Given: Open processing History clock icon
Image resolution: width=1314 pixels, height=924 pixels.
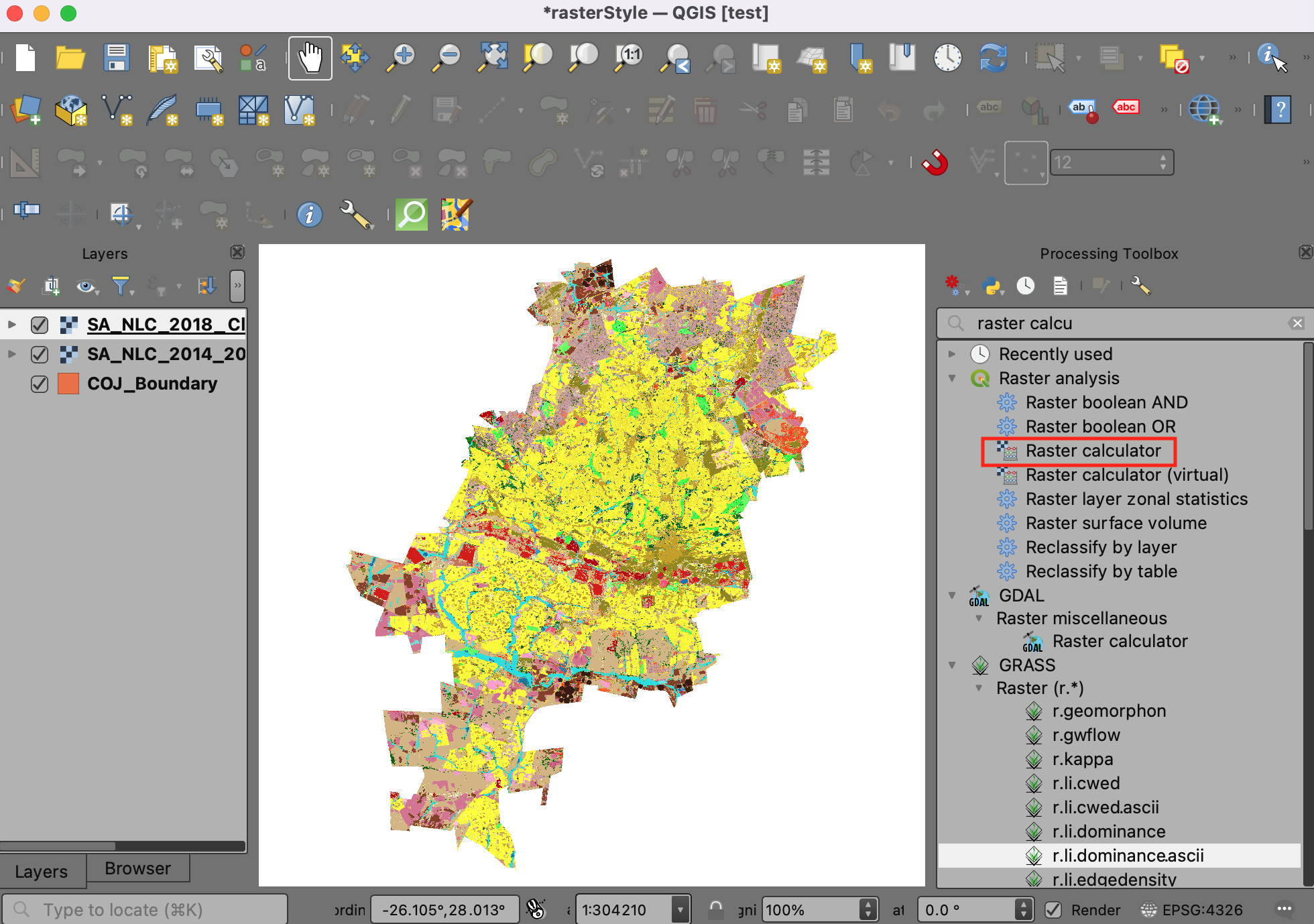Looking at the screenshot, I should pyautogui.click(x=1025, y=286).
